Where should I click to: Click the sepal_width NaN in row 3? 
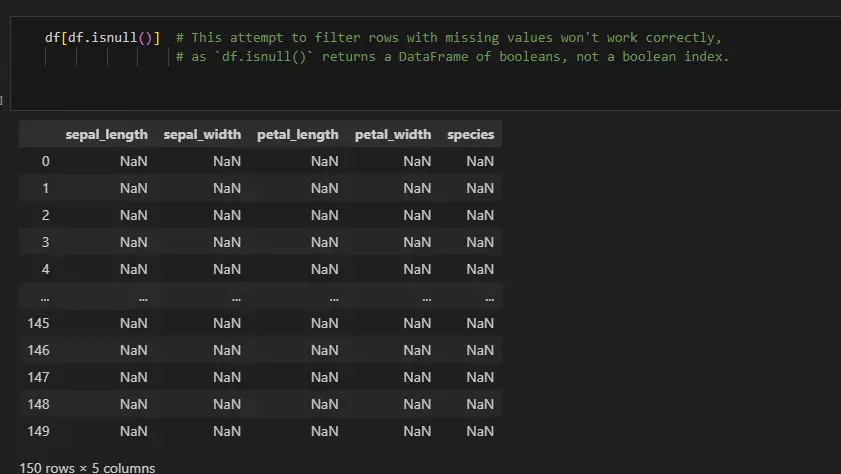[x=227, y=242]
